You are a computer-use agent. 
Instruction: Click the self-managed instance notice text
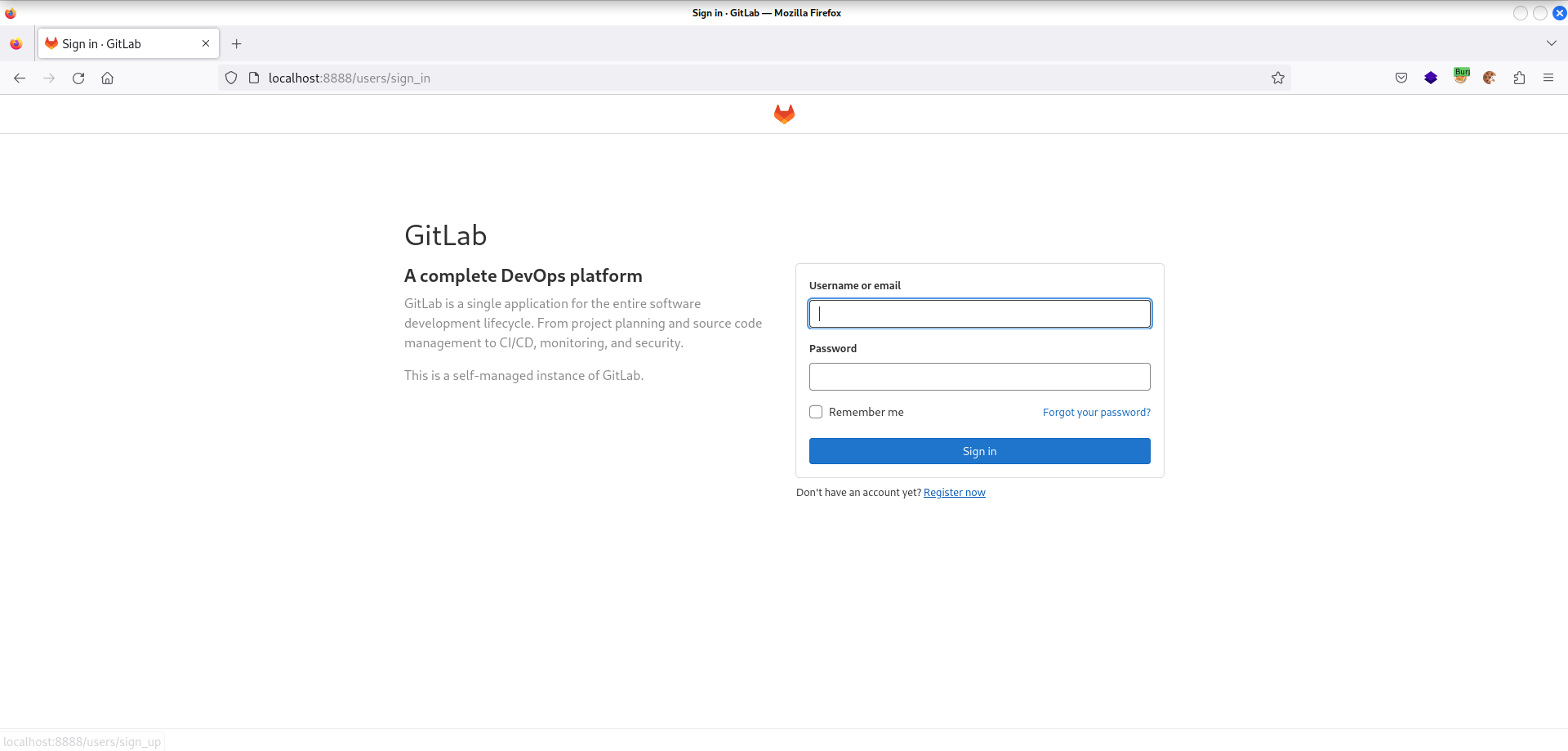[524, 376]
